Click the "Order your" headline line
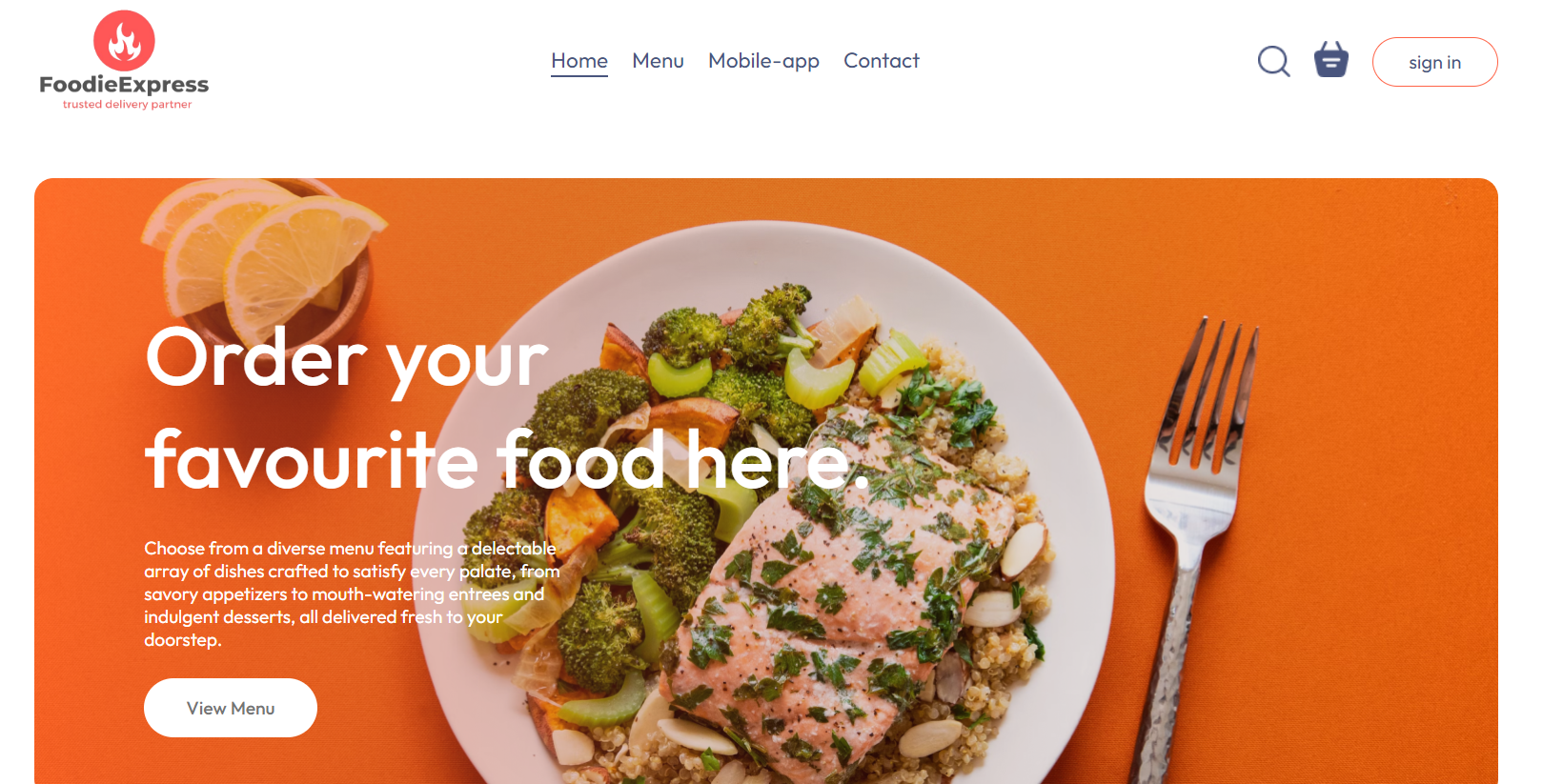This screenshot has width=1543, height=784. coord(347,359)
